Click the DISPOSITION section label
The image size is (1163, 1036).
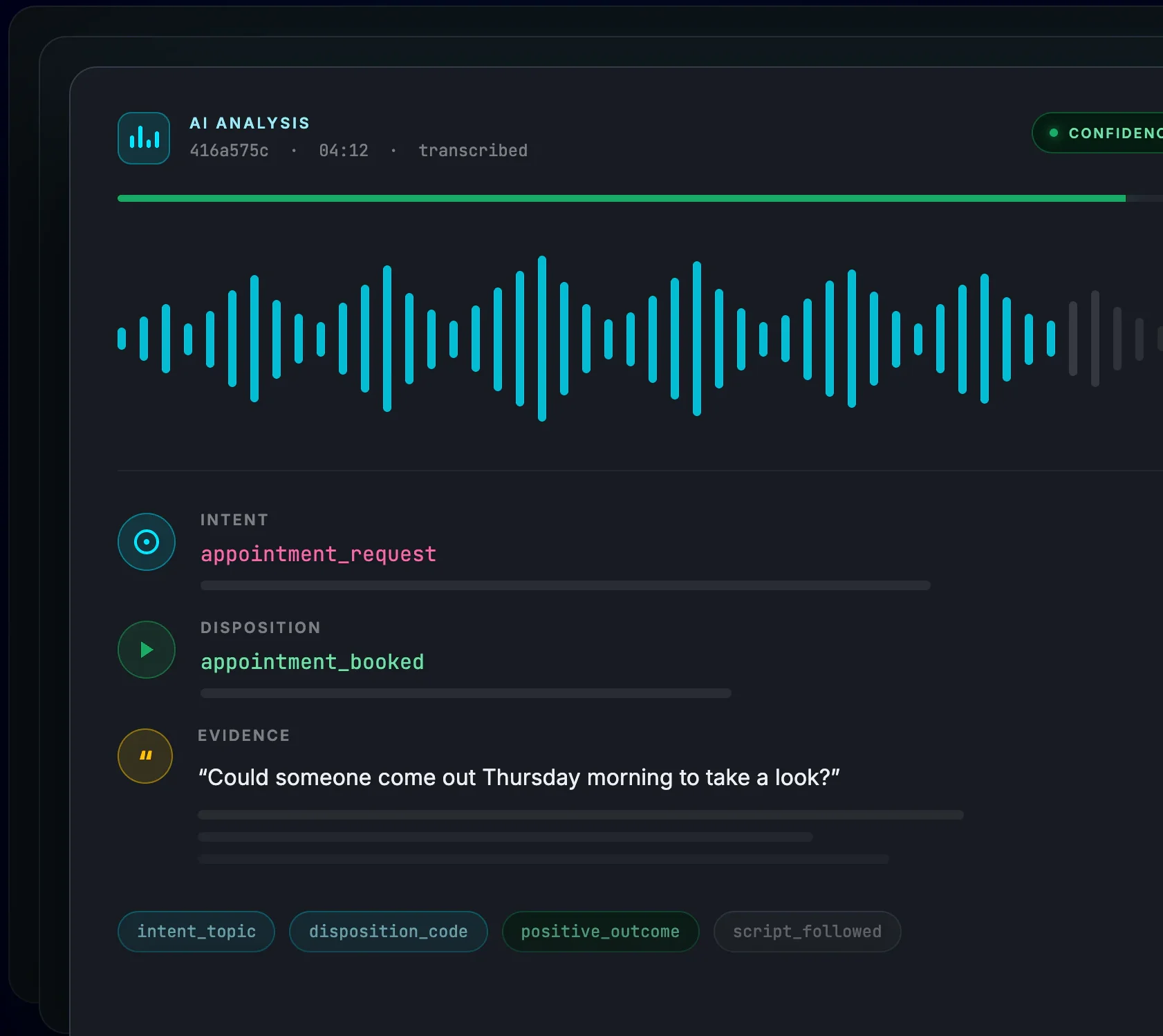pyautogui.click(x=261, y=628)
